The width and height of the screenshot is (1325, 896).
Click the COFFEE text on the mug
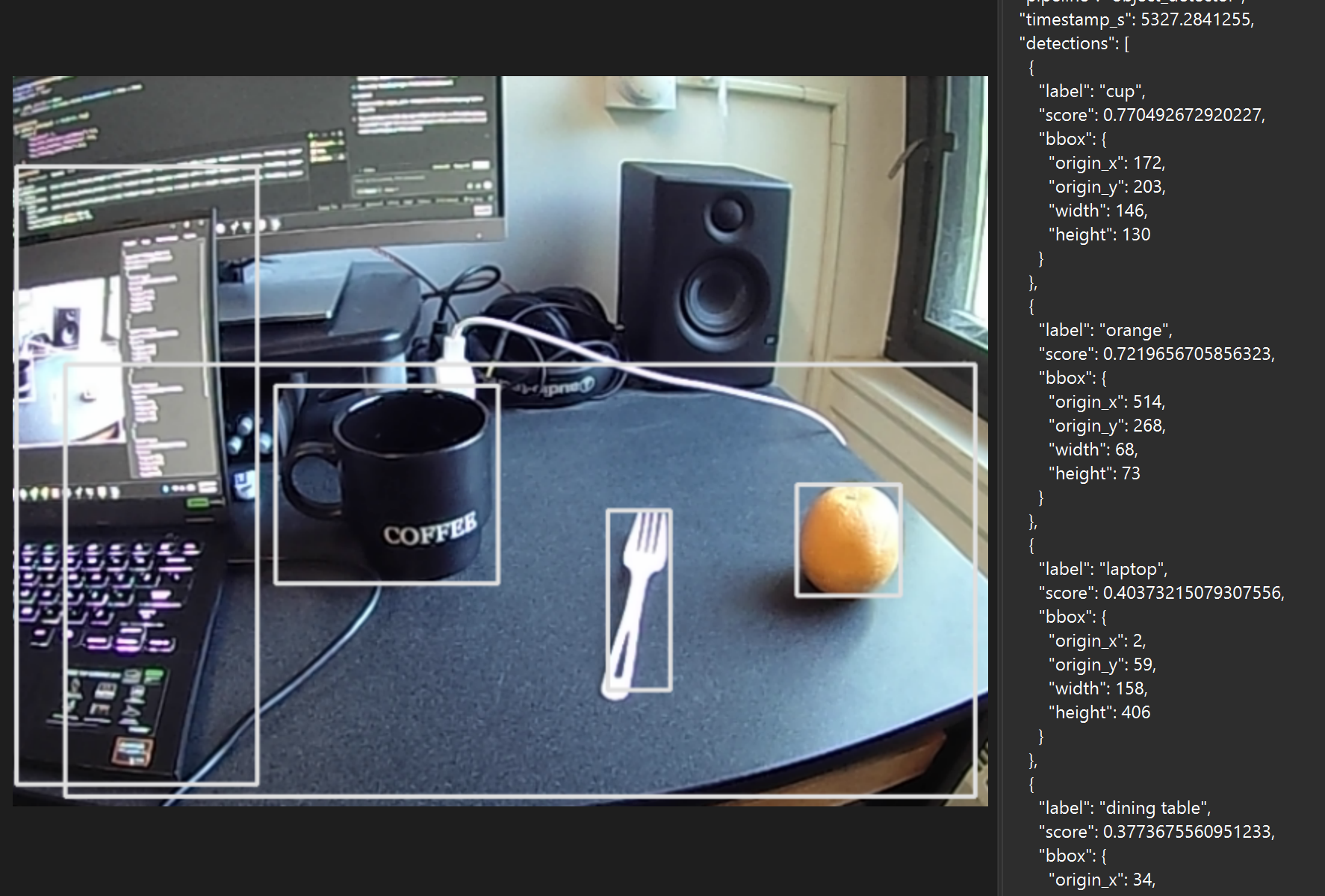point(429,530)
